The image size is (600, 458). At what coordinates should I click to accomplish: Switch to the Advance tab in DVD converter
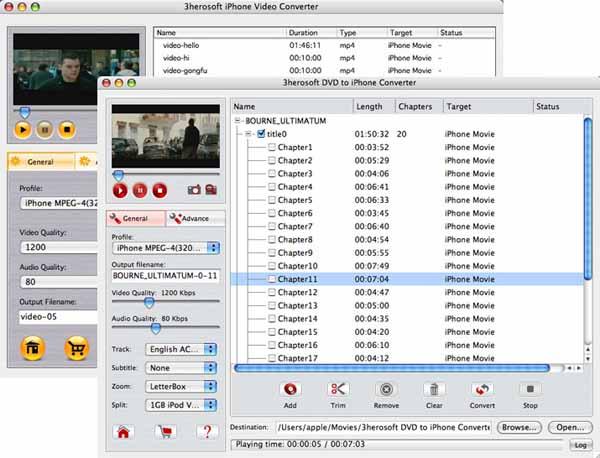[196, 218]
